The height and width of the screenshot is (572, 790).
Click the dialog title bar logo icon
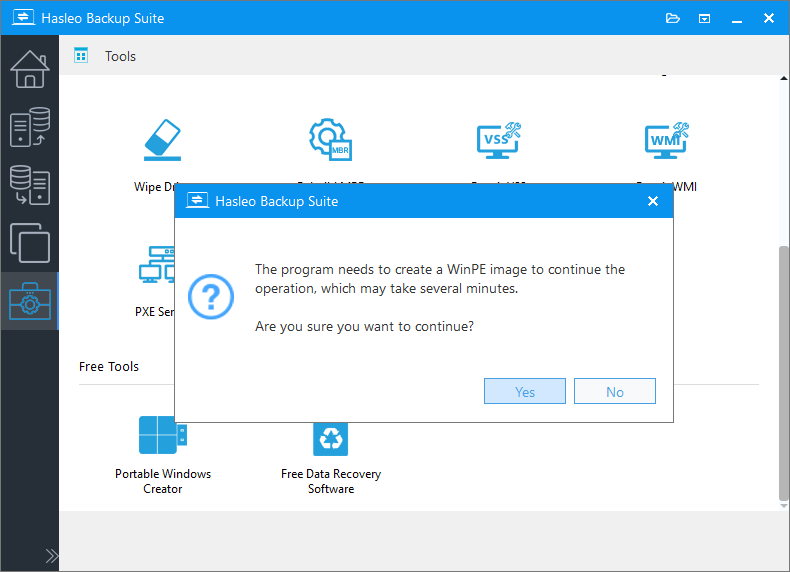197,200
